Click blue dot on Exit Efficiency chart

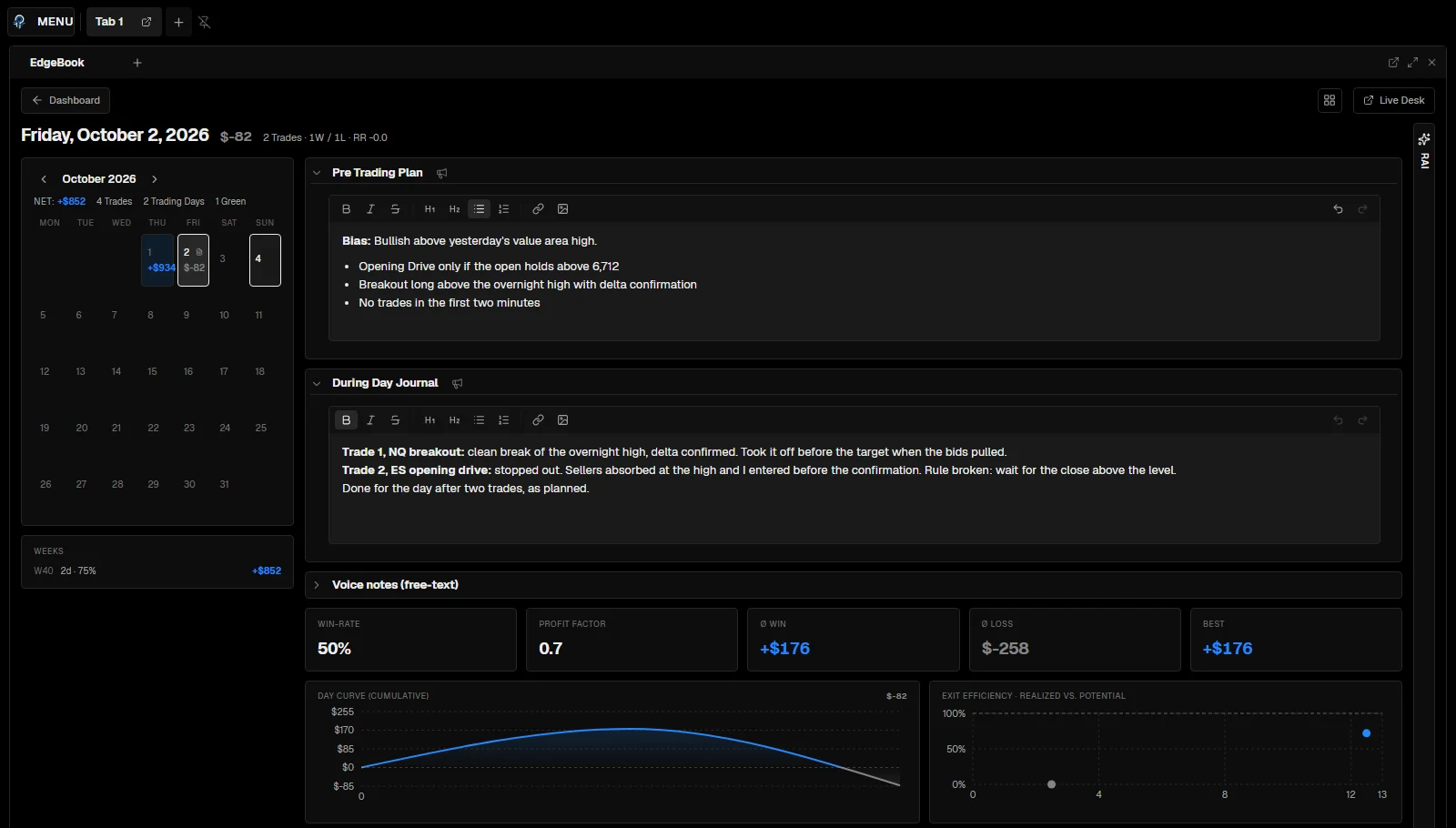tap(1366, 733)
